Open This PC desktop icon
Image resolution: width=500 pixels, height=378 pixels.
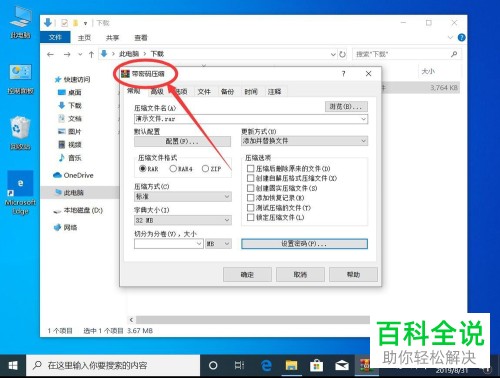(x=21, y=22)
